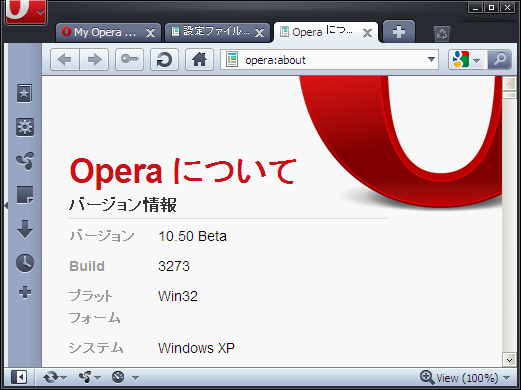Click the build number '3273'
The height and width of the screenshot is (390, 521).
click(x=174, y=266)
